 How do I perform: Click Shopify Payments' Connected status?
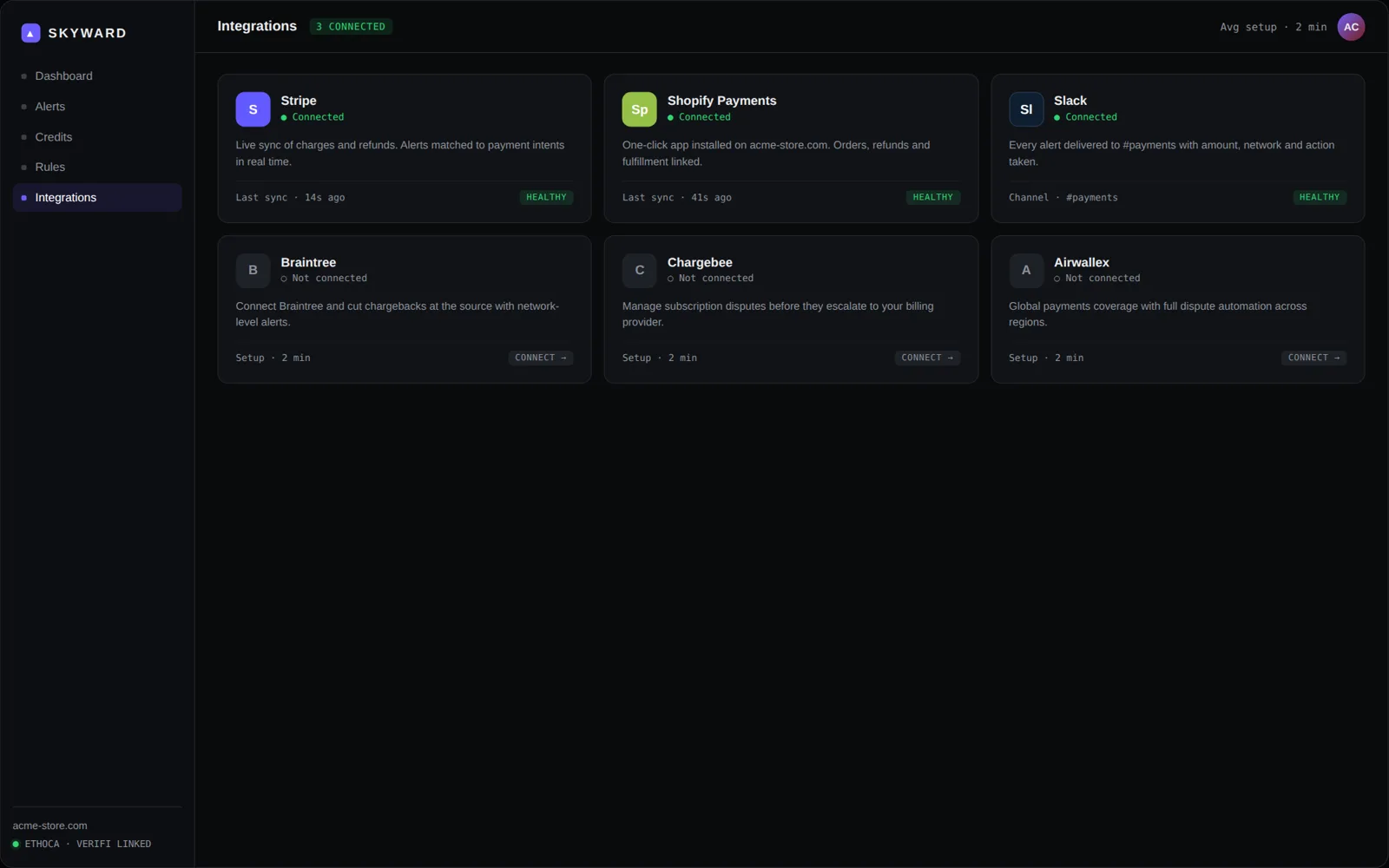coord(699,117)
